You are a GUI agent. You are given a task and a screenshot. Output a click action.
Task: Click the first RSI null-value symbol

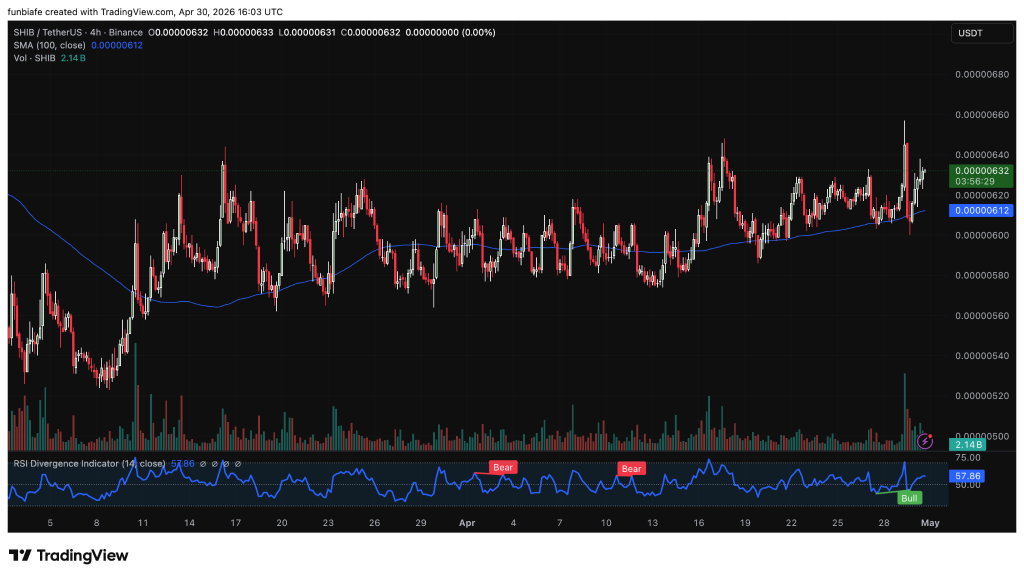pos(202,464)
